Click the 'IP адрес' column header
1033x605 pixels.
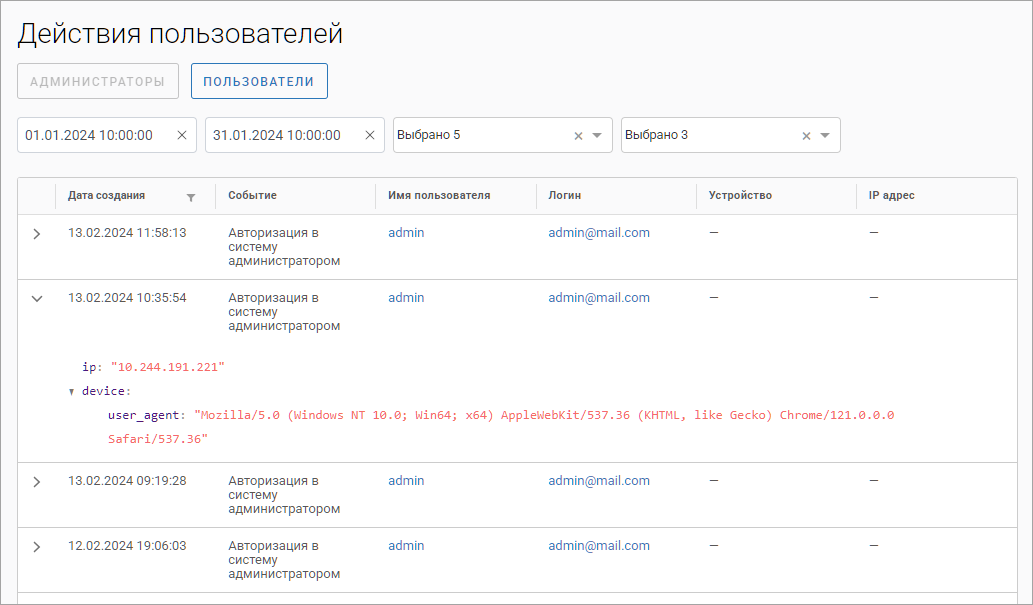pyautogui.click(x=891, y=196)
